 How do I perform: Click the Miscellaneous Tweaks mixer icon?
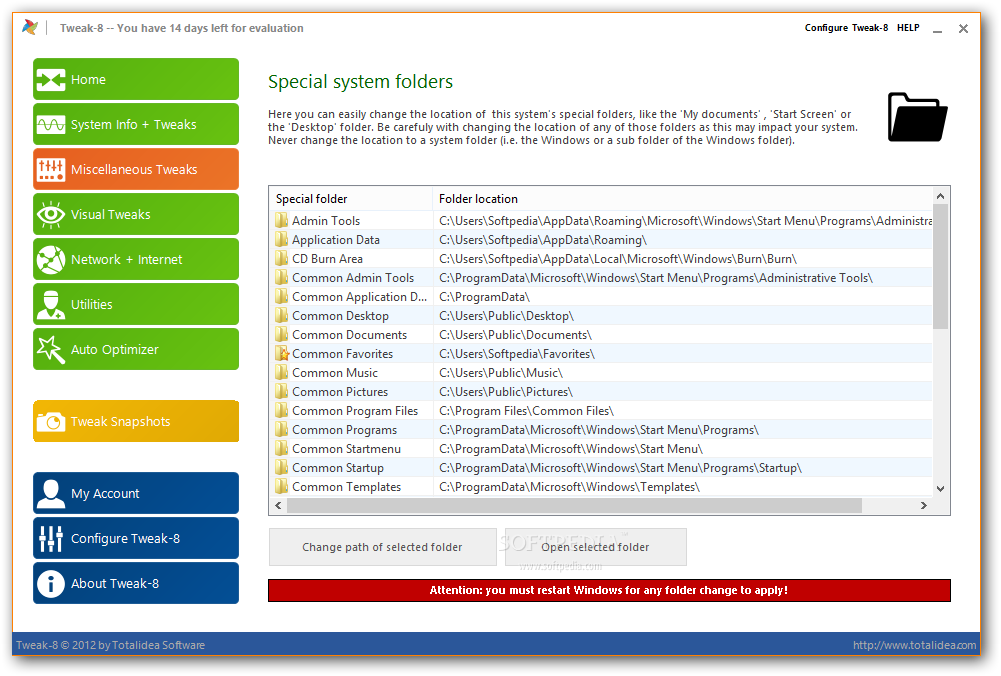[x=51, y=170]
